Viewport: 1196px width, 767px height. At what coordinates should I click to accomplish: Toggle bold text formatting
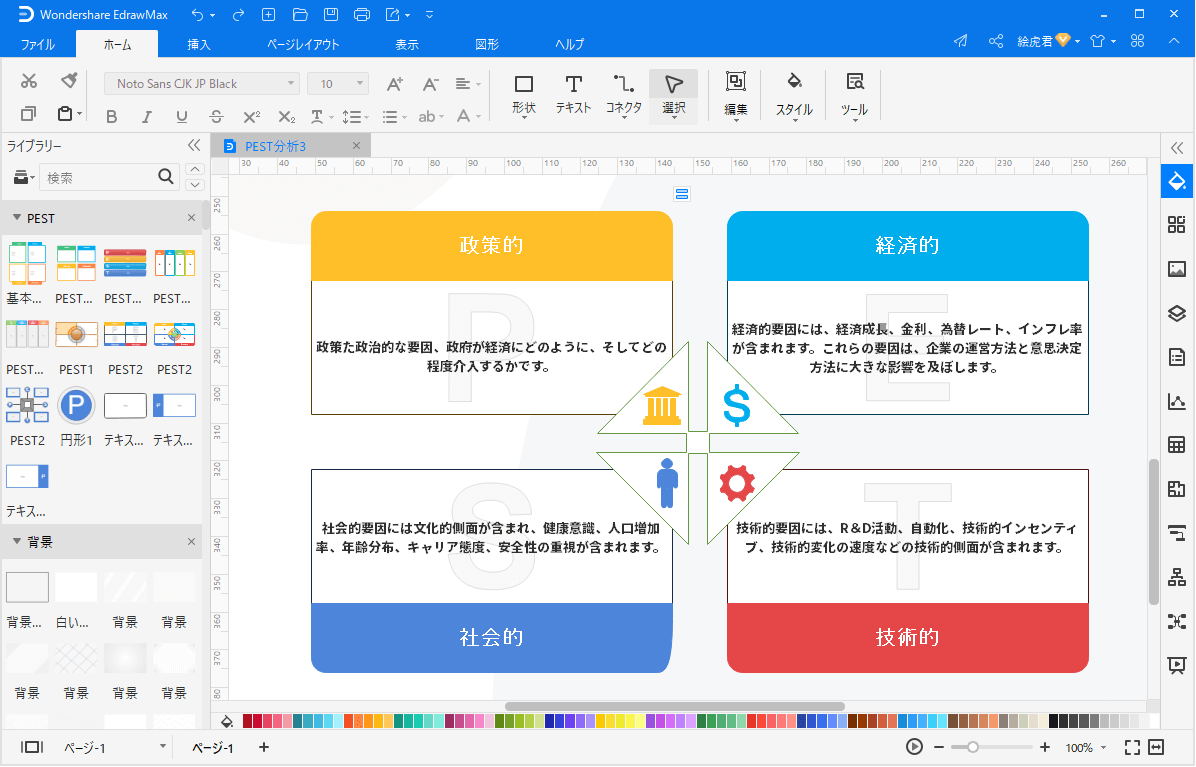(x=112, y=116)
